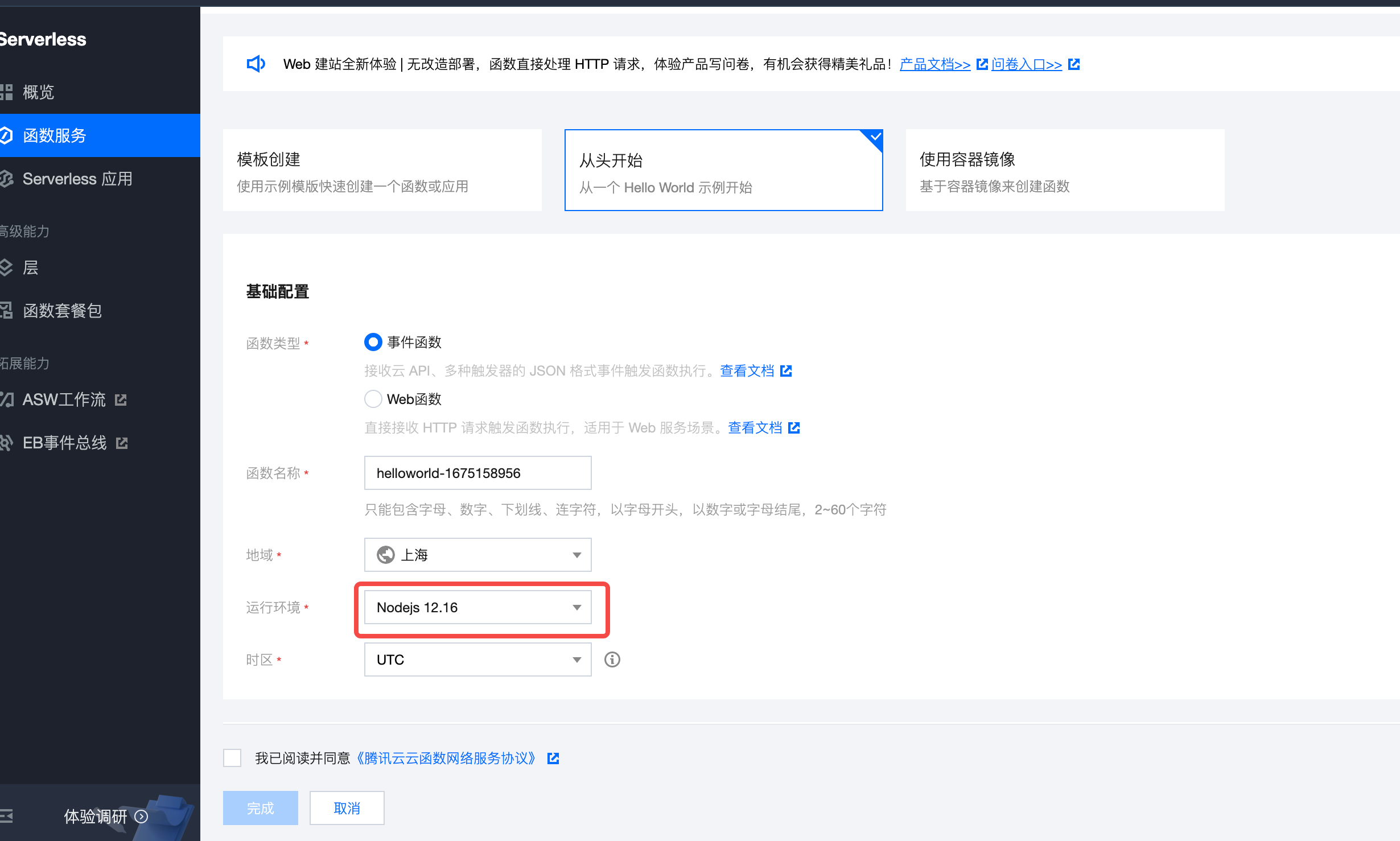Expand the Nodejs 12.16 runtime dropdown
This screenshot has height=841, width=1400.
point(477,607)
